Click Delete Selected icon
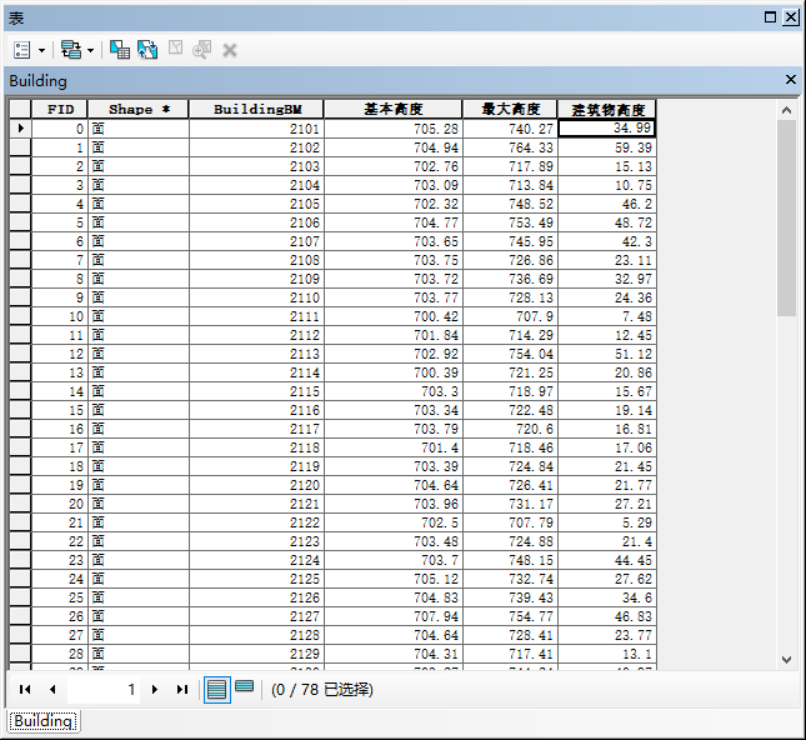The image size is (806, 740). click(x=229, y=50)
